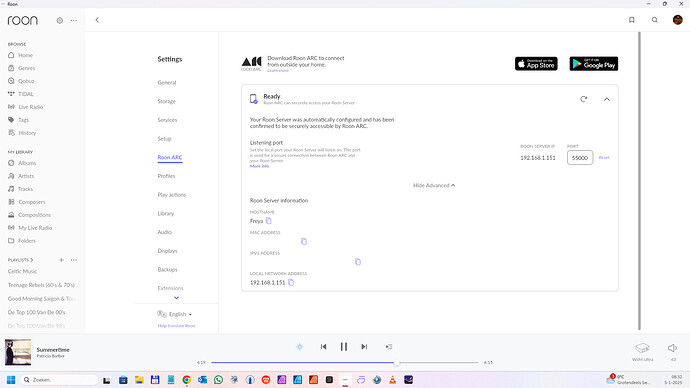
Task: Expand the settings list down chevron
Action: click(176, 298)
